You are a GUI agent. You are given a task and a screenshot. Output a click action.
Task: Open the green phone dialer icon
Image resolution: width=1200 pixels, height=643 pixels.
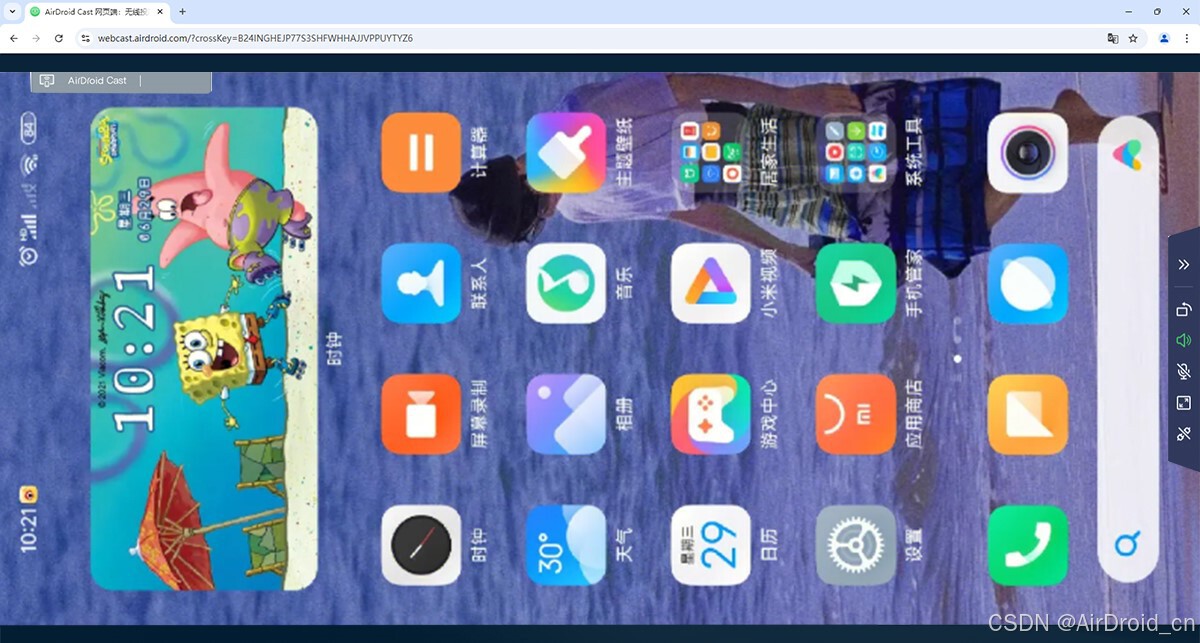coord(1028,545)
